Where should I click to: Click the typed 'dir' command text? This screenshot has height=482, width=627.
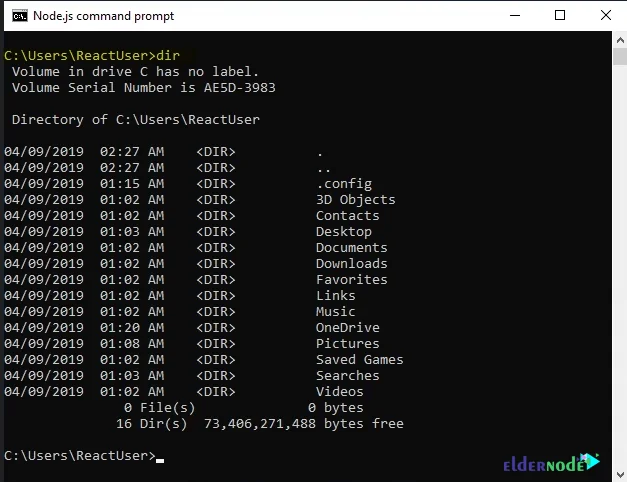click(168, 55)
